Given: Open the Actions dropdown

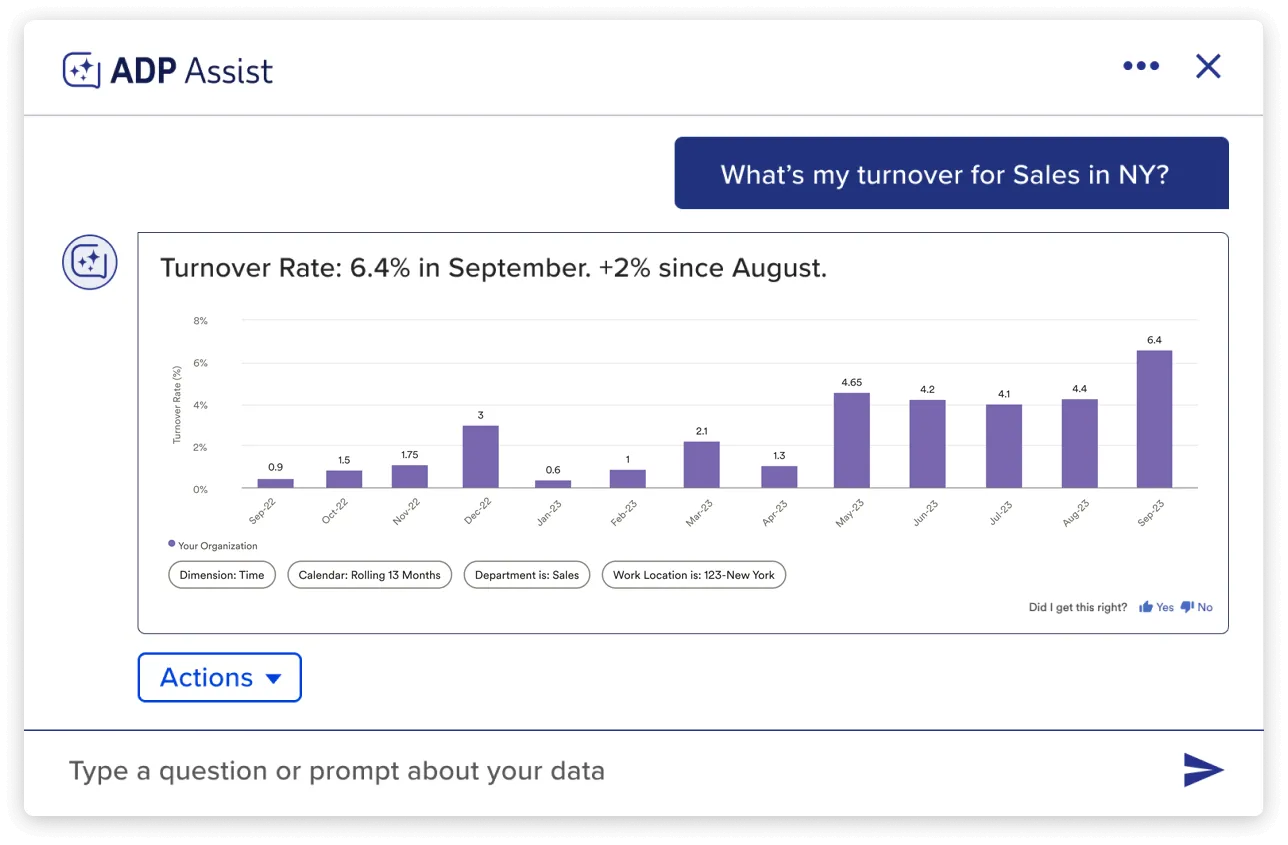Looking at the screenshot, I should tap(219, 677).
